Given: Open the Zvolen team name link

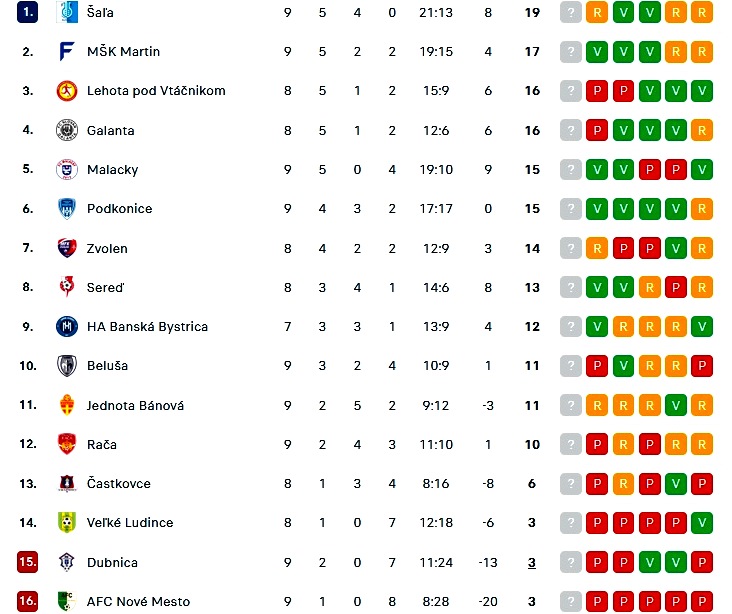Looking at the screenshot, I should coord(107,248).
